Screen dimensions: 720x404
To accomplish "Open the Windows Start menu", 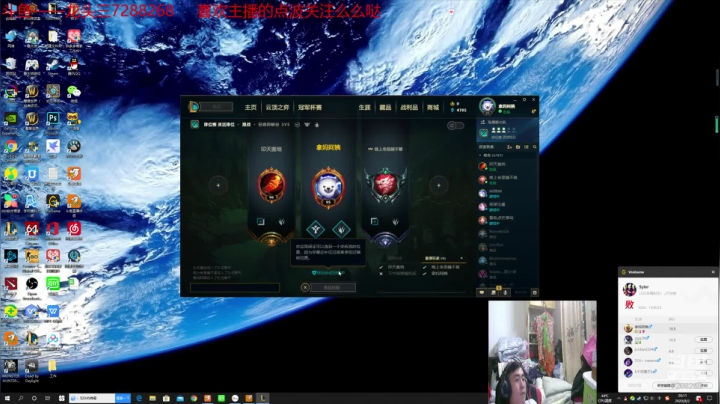I will click(x=6, y=398).
